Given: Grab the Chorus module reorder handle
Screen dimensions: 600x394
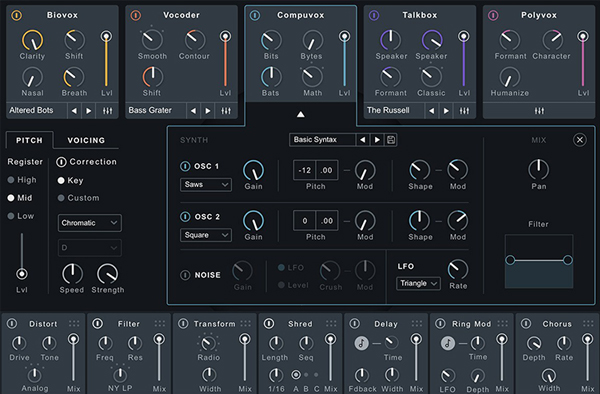Looking at the screenshot, I should point(589,324).
